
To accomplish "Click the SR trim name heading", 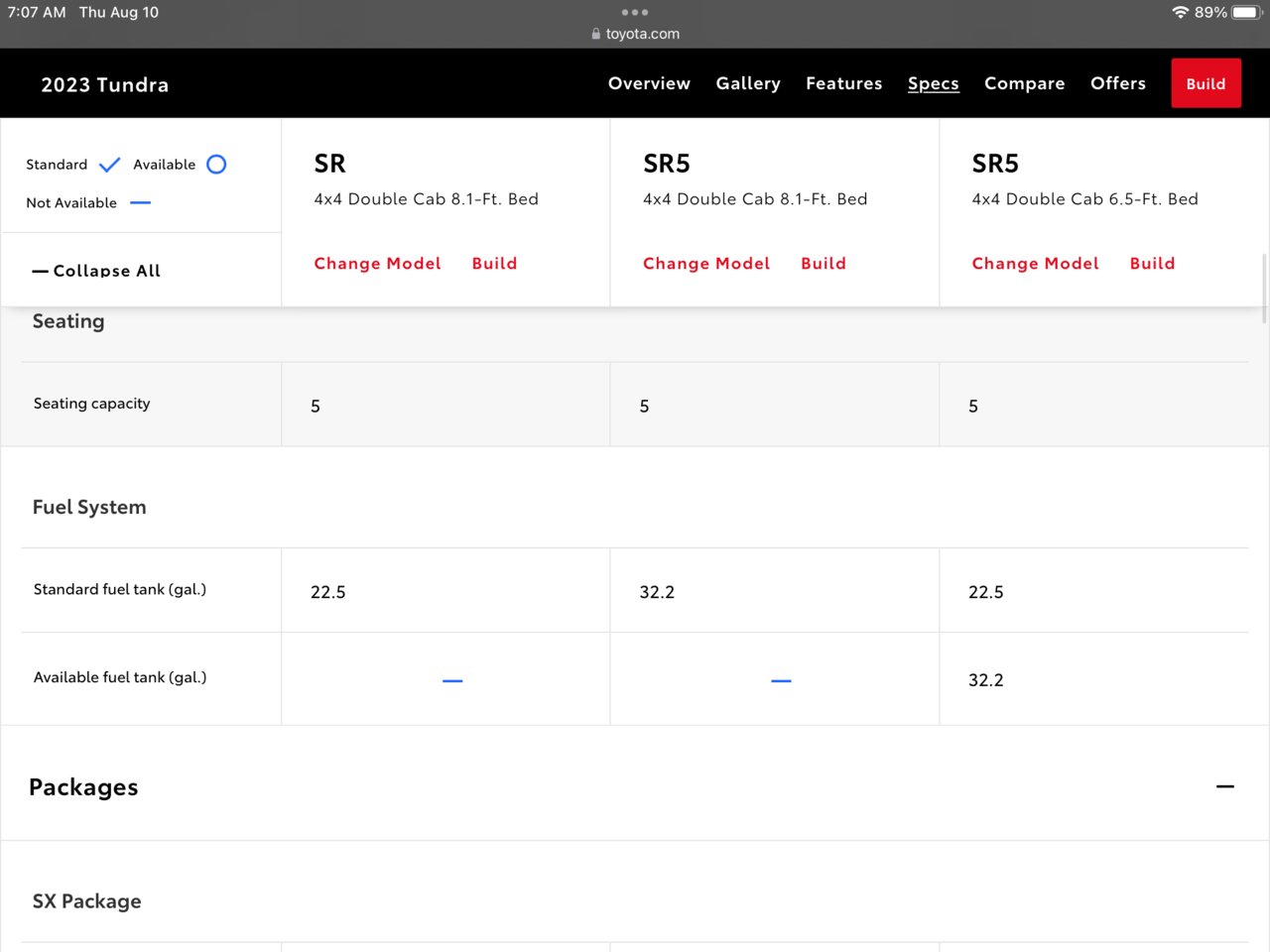I will pyautogui.click(x=329, y=164).
